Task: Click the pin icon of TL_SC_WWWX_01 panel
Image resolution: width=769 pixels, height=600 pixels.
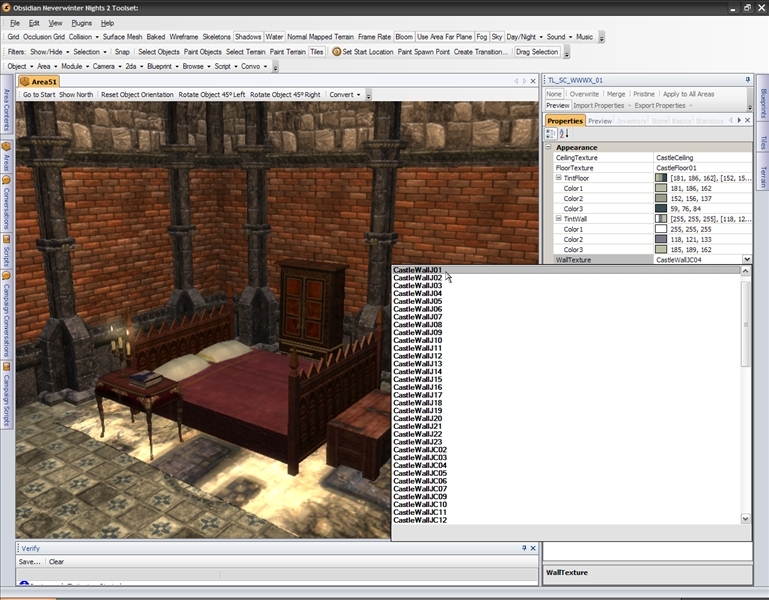Action: (748, 80)
